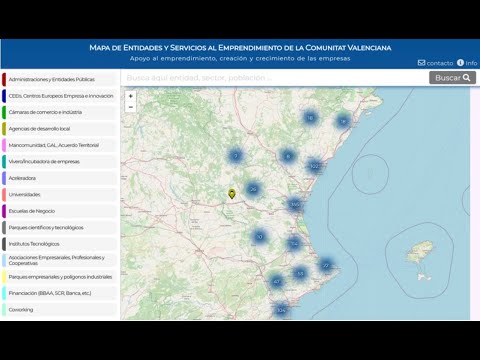Click the Mapa de Entidades header title

240,48
